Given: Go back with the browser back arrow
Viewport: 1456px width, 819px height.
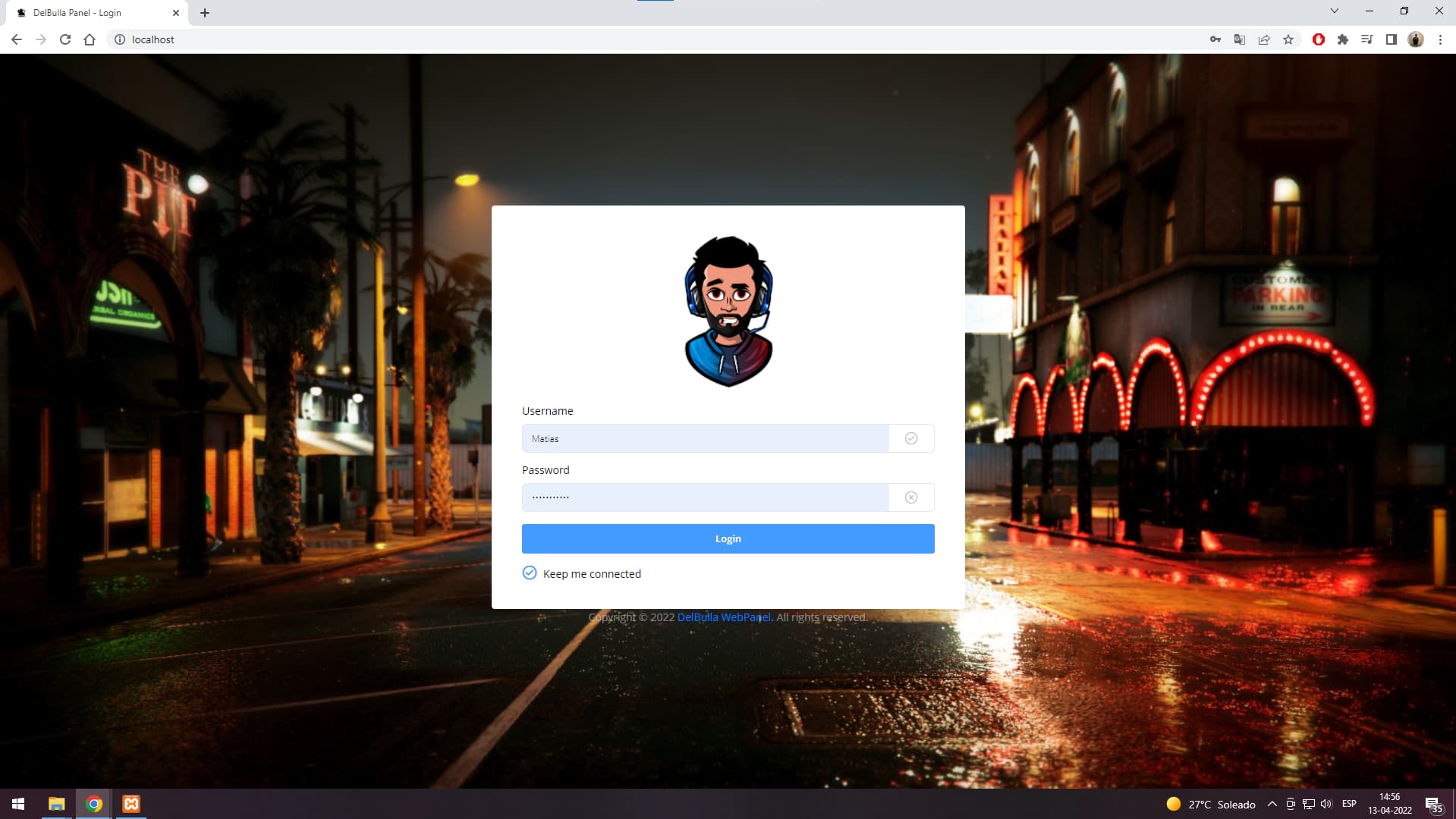Looking at the screenshot, I should 17,39.
